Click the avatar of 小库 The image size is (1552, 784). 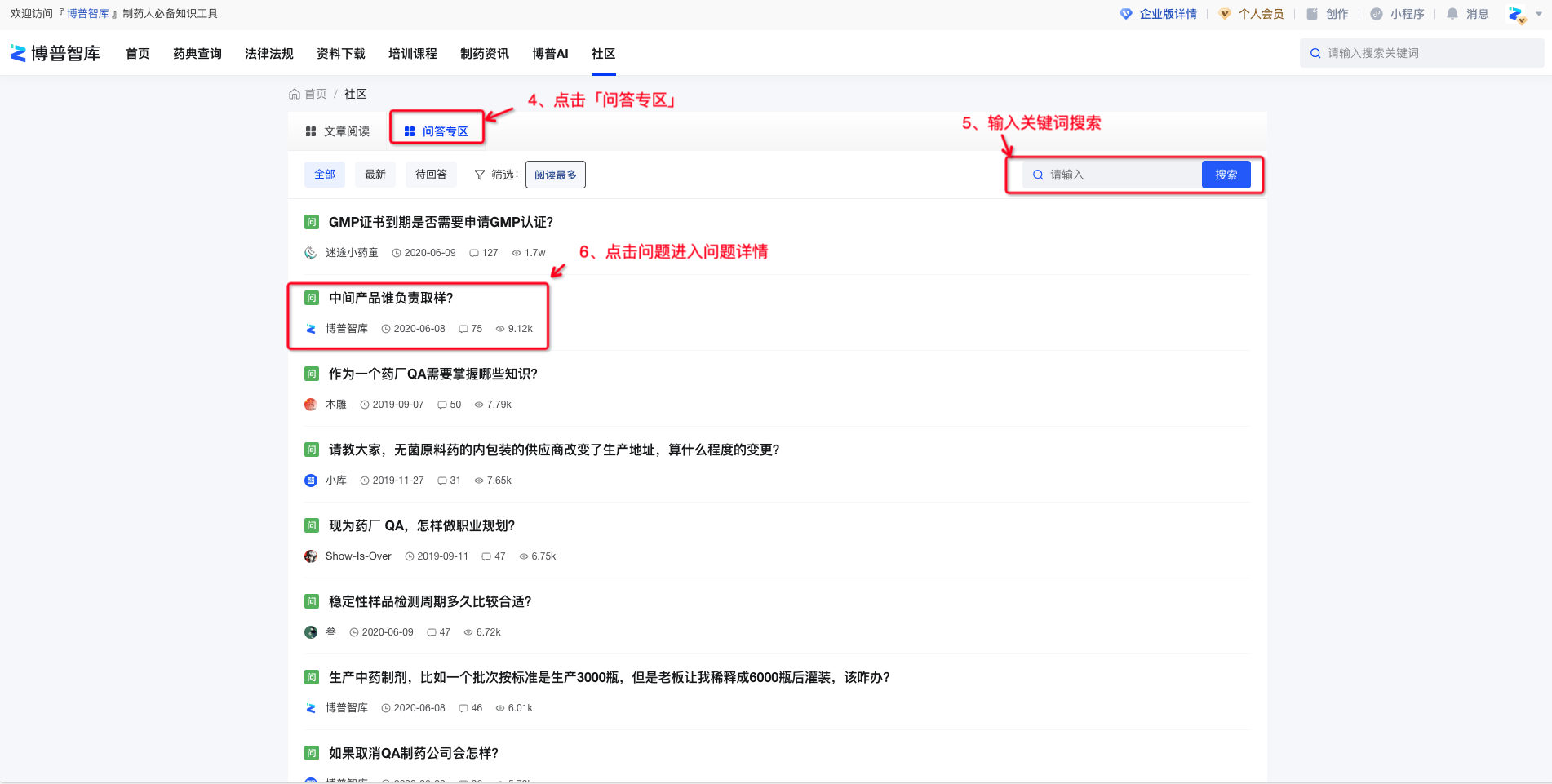click(311, 481)
